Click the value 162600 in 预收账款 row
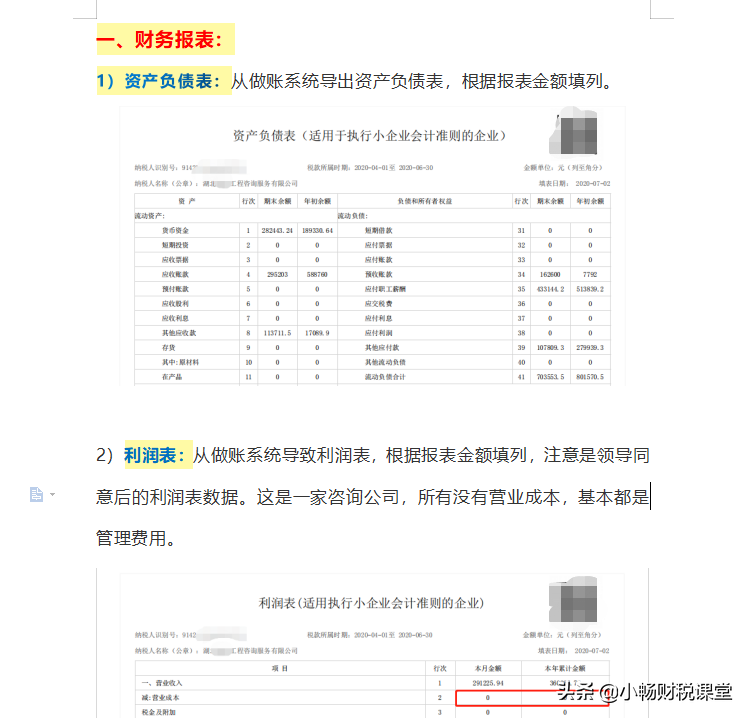Screen dimensions: 749x718 pos(550,274)
